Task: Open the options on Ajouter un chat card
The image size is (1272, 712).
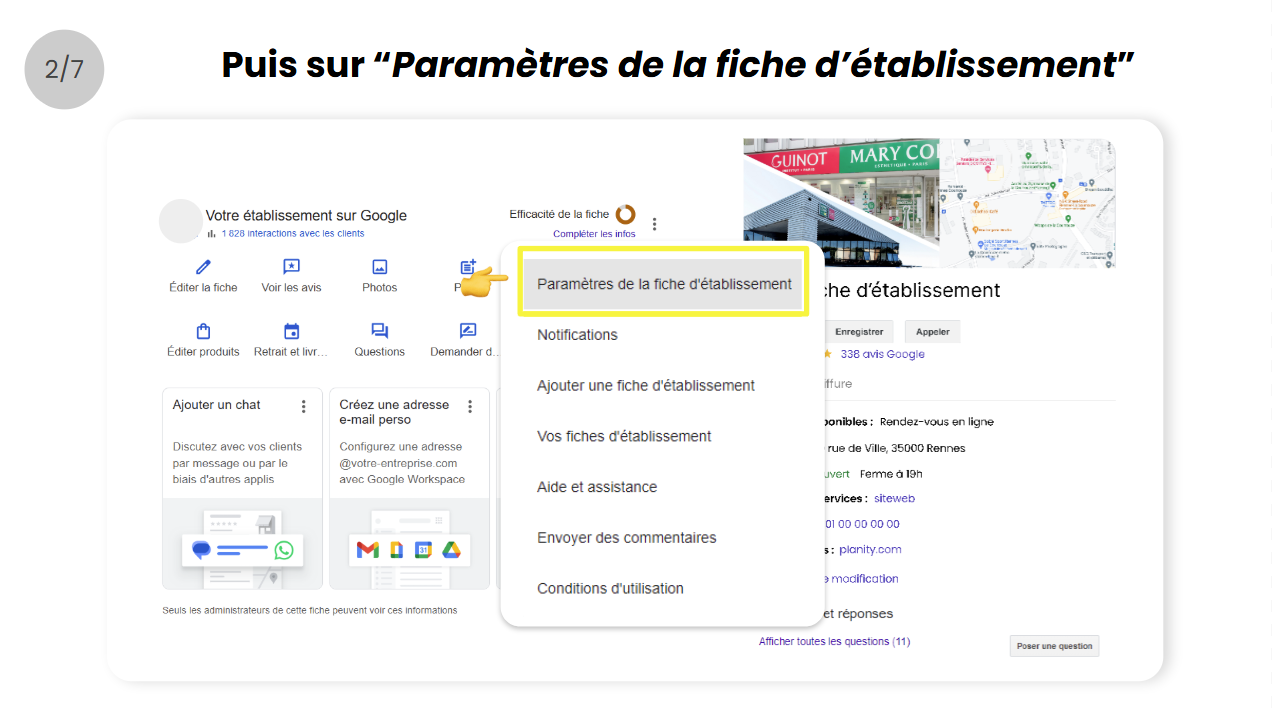Action: coord(304,406)
